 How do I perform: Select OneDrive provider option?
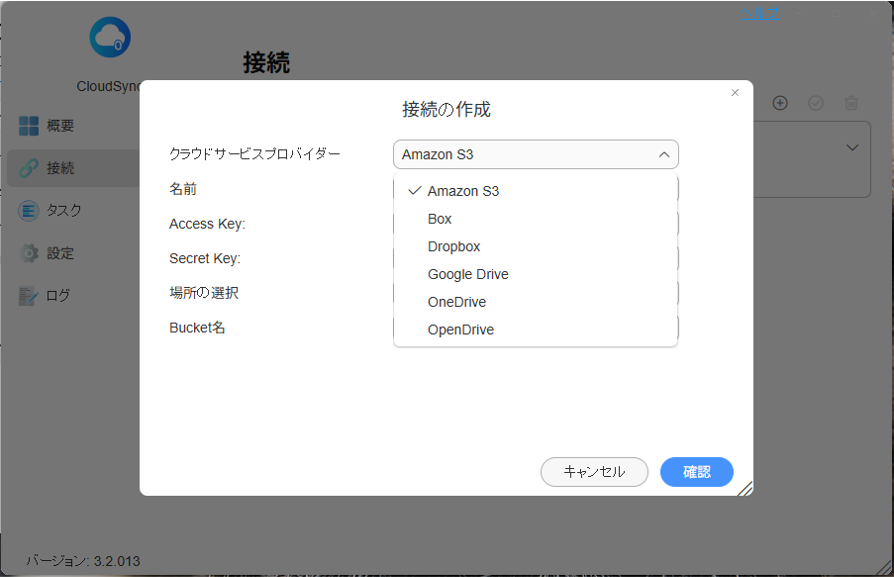tap(536, 302)
